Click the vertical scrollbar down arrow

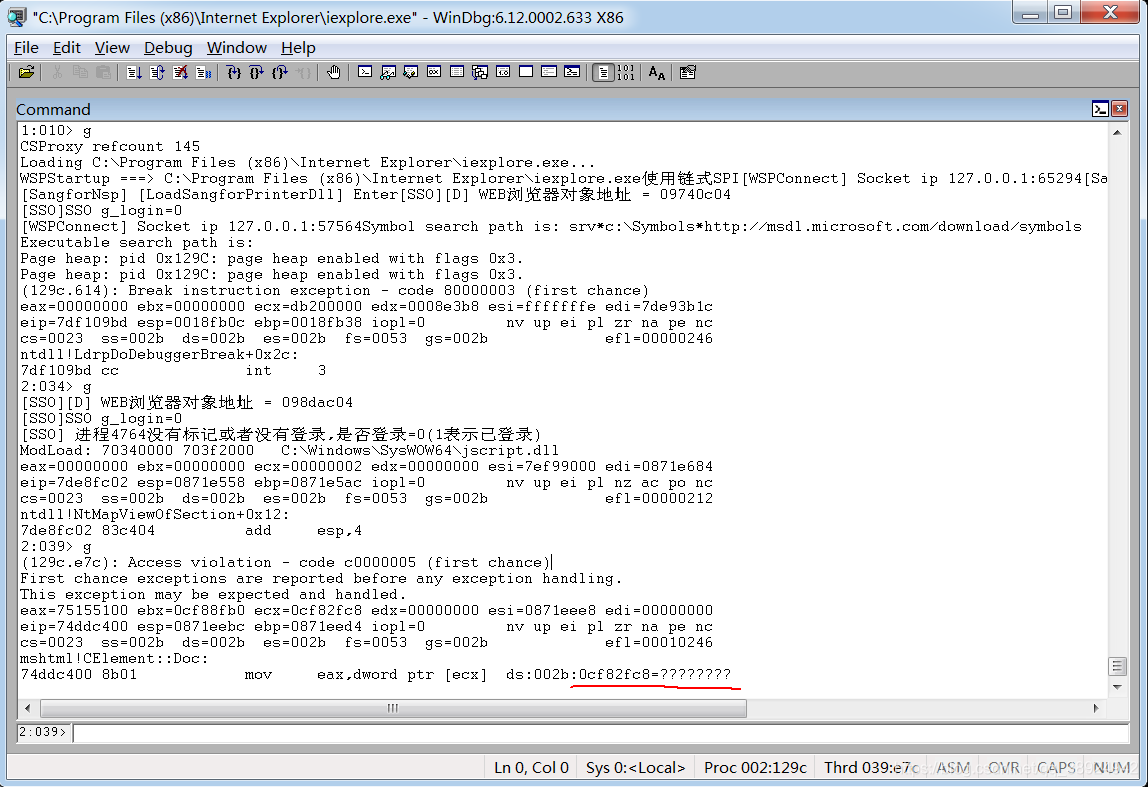[x=1117, y=687]
